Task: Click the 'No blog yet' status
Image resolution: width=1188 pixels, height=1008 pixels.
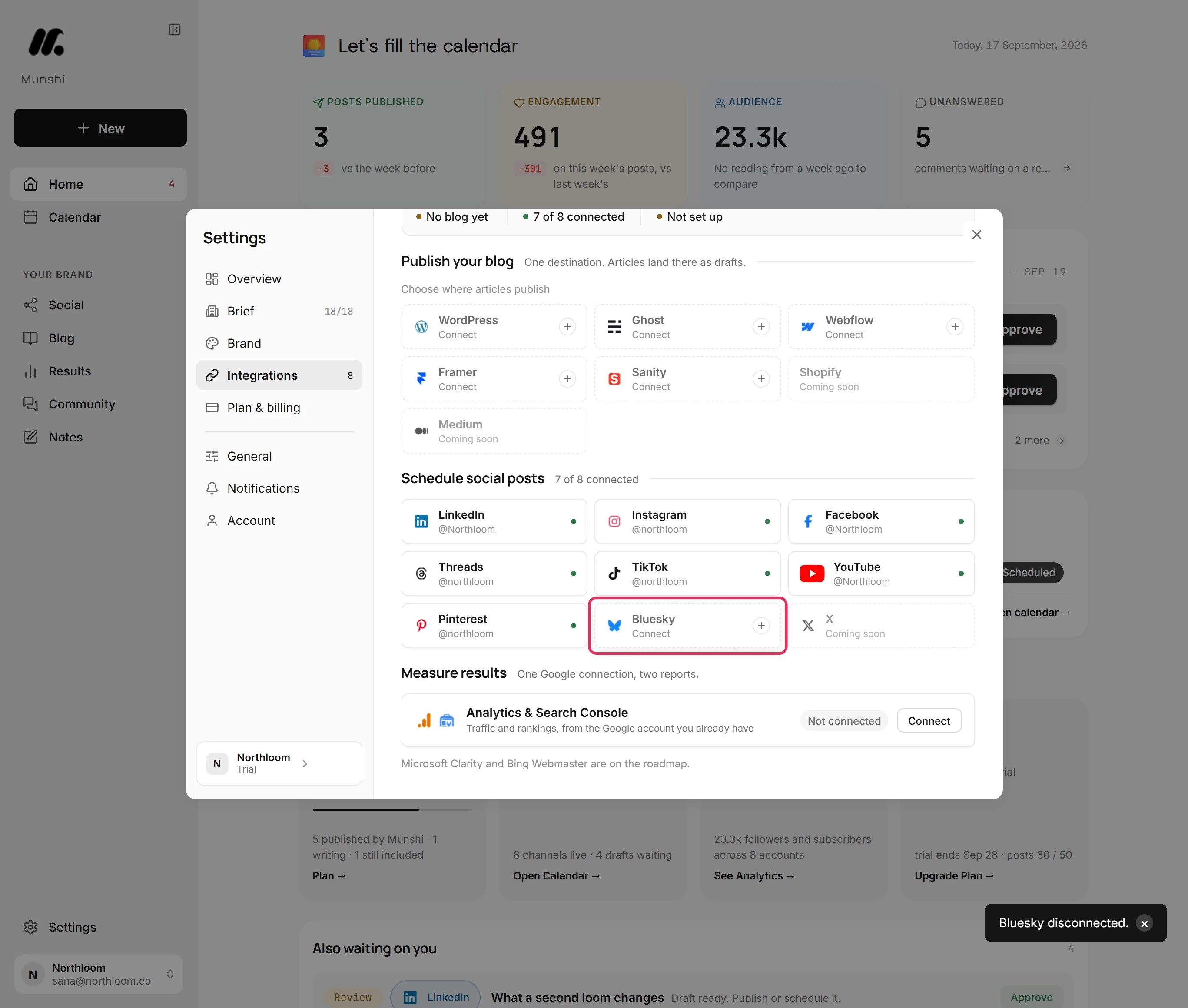Action: pos(452,216)
